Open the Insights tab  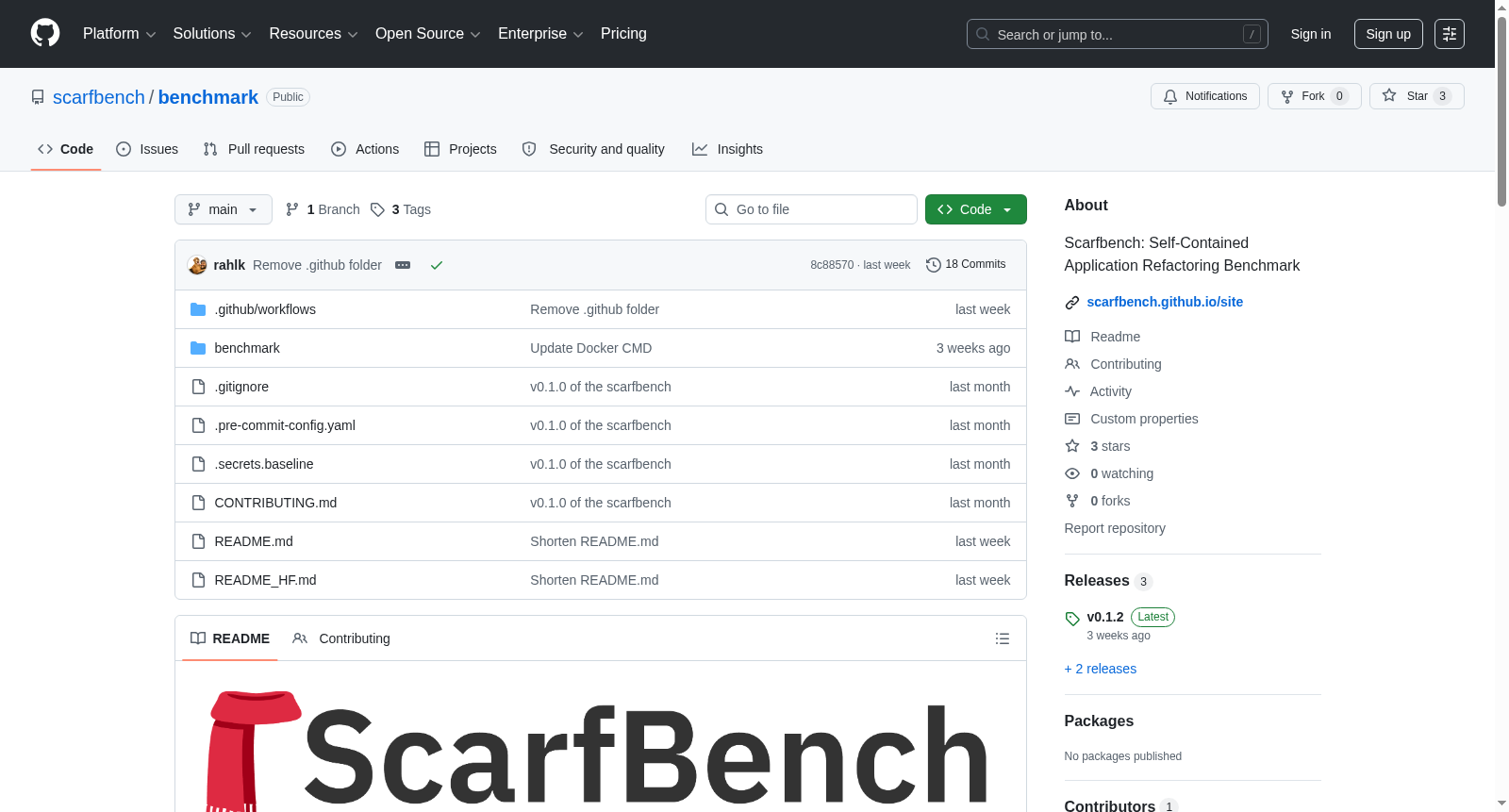pos(727,149)
